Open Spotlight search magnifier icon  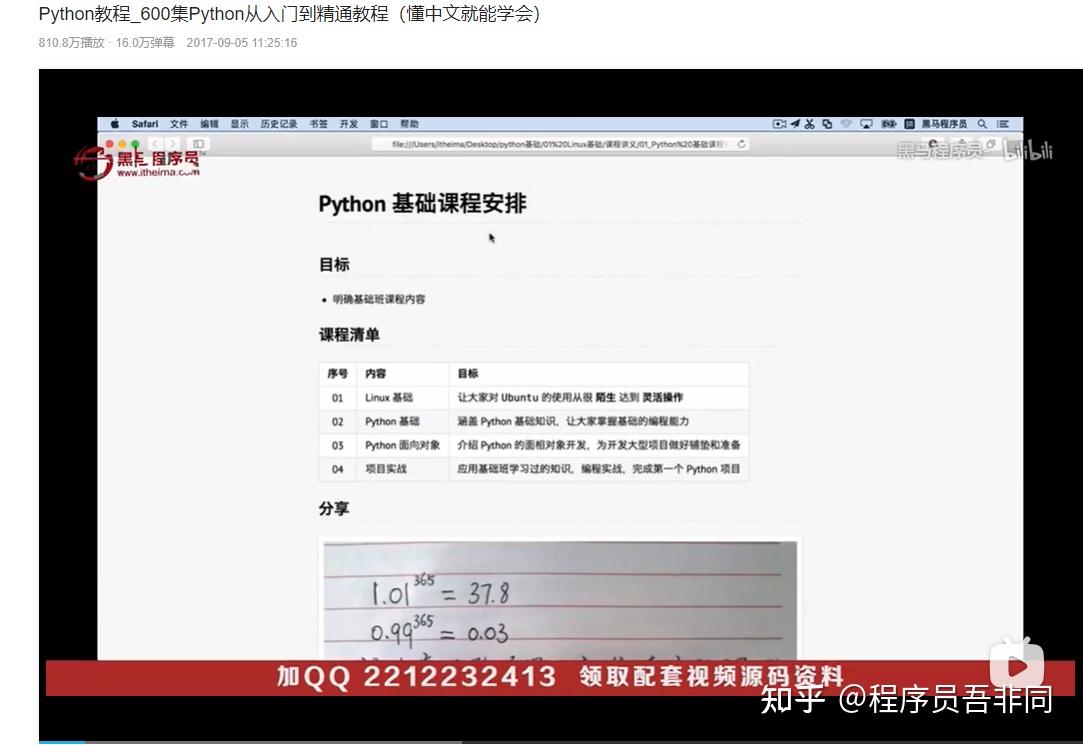tap(982, 124)
